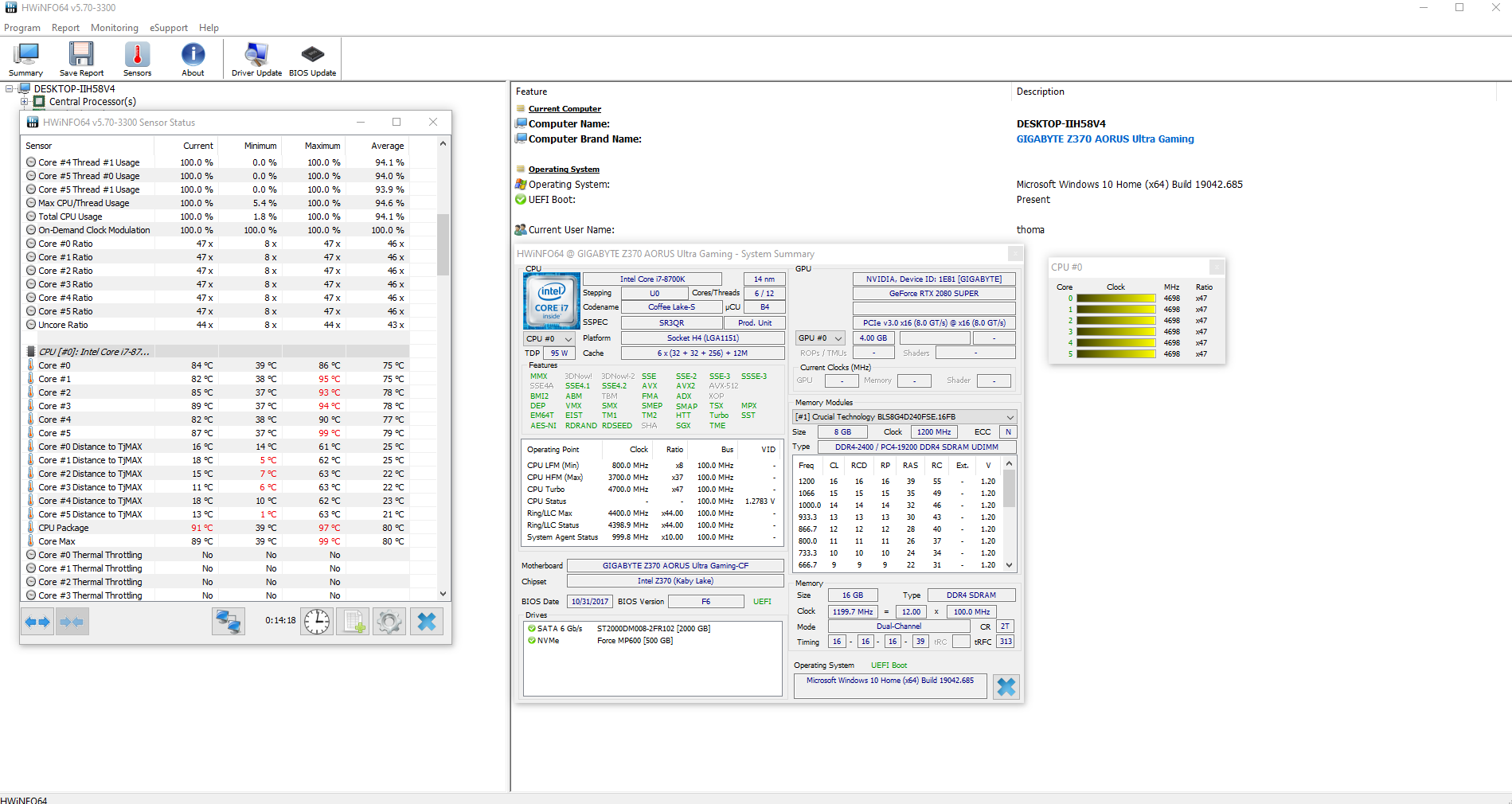Collapse the DESKTOP-IIH58V4 tree node

click(x=10, y=89)
